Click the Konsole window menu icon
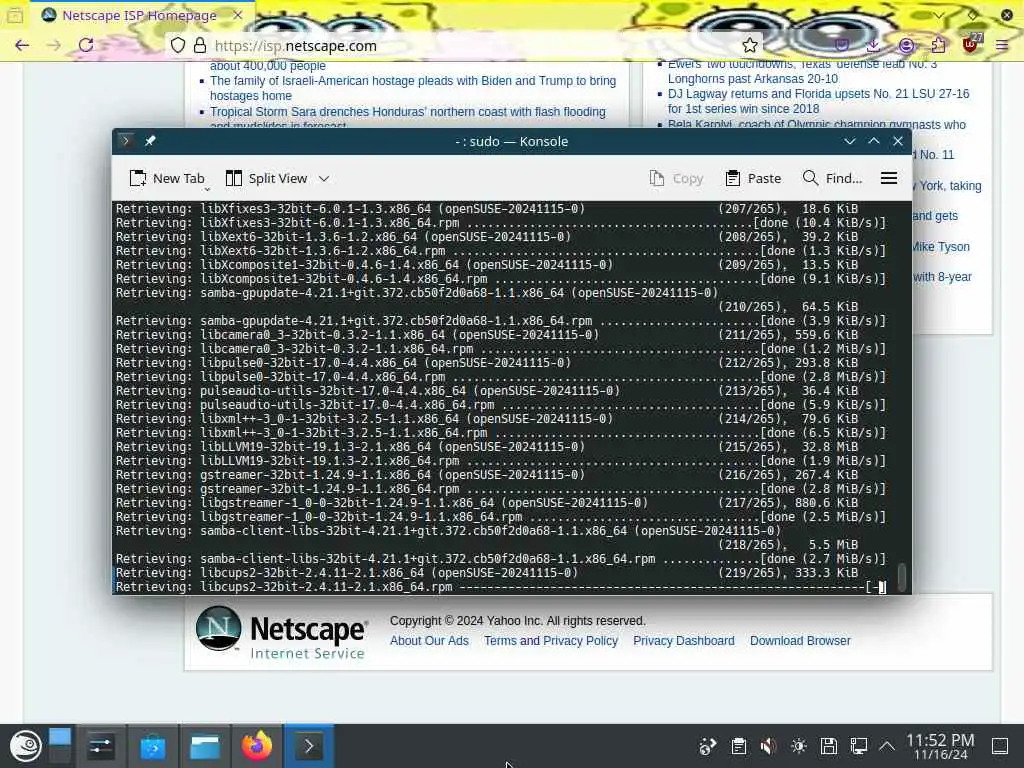The width and height of the screenshot is (1024, 768). (126, 141)
